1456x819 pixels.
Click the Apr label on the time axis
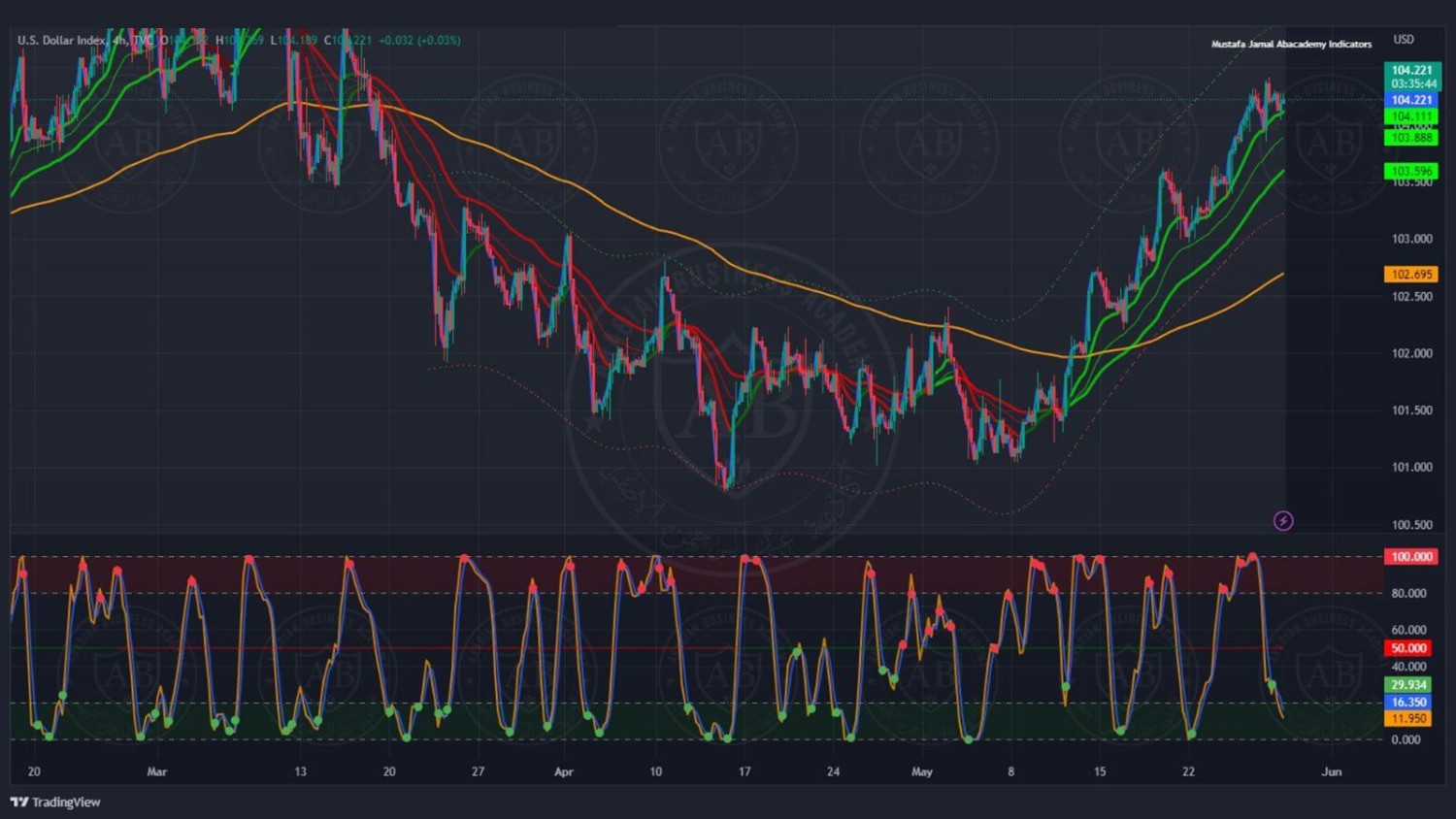click(564, 772)
